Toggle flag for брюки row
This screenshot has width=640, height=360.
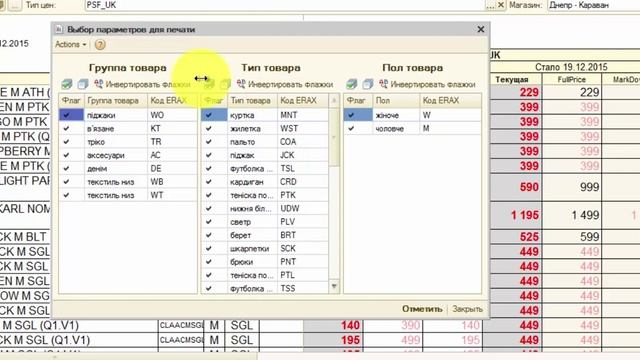pyautogui.click(x=209, y=262)
